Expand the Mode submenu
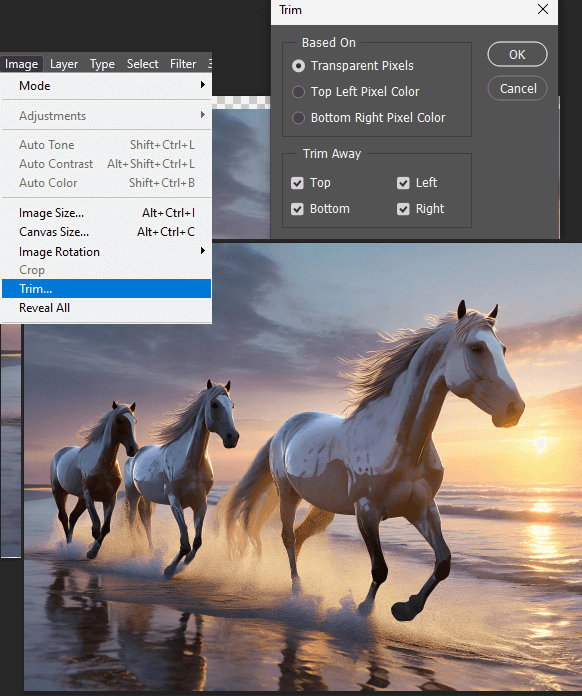The height and width of the screenshot is (696, 582). click(x=107, y=86)
